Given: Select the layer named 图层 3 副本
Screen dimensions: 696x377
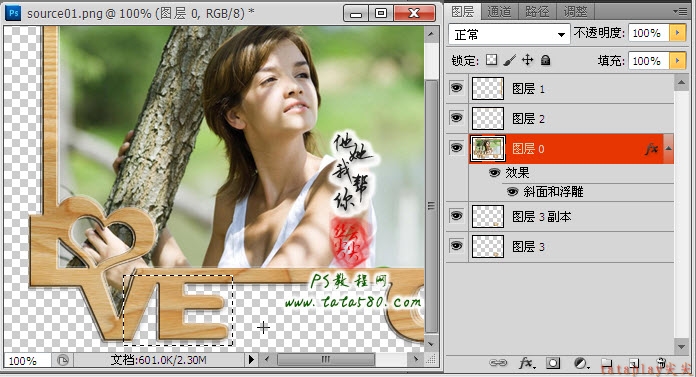Looking at the screenshot, I should 542,217.
